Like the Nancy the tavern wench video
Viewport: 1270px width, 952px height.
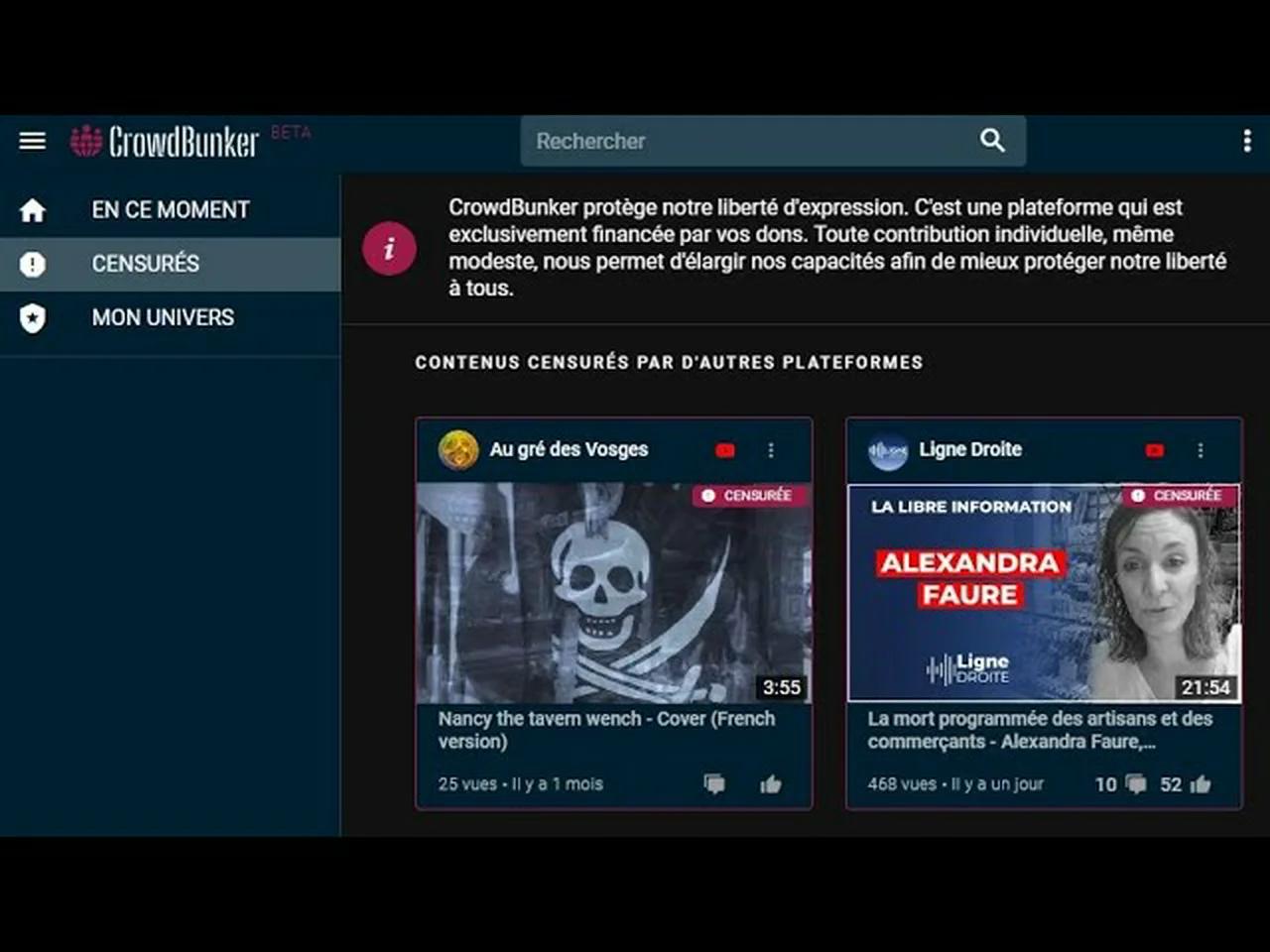[x=772, y=783]
